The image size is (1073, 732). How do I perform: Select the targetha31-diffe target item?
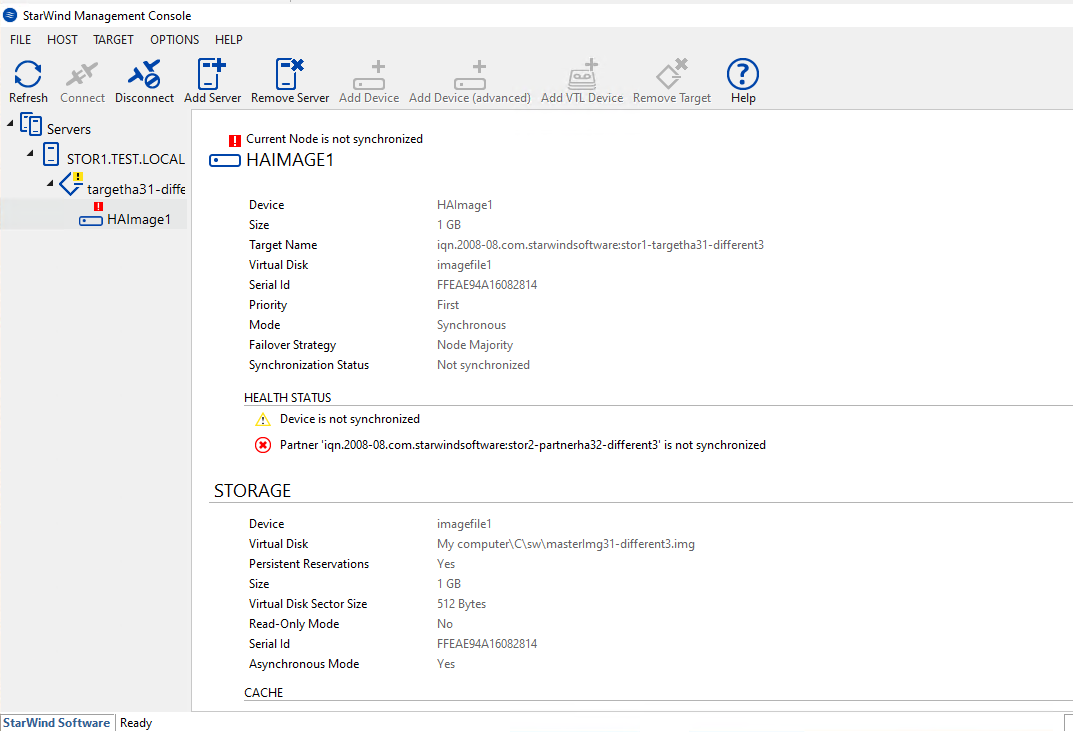coord(136,189)
